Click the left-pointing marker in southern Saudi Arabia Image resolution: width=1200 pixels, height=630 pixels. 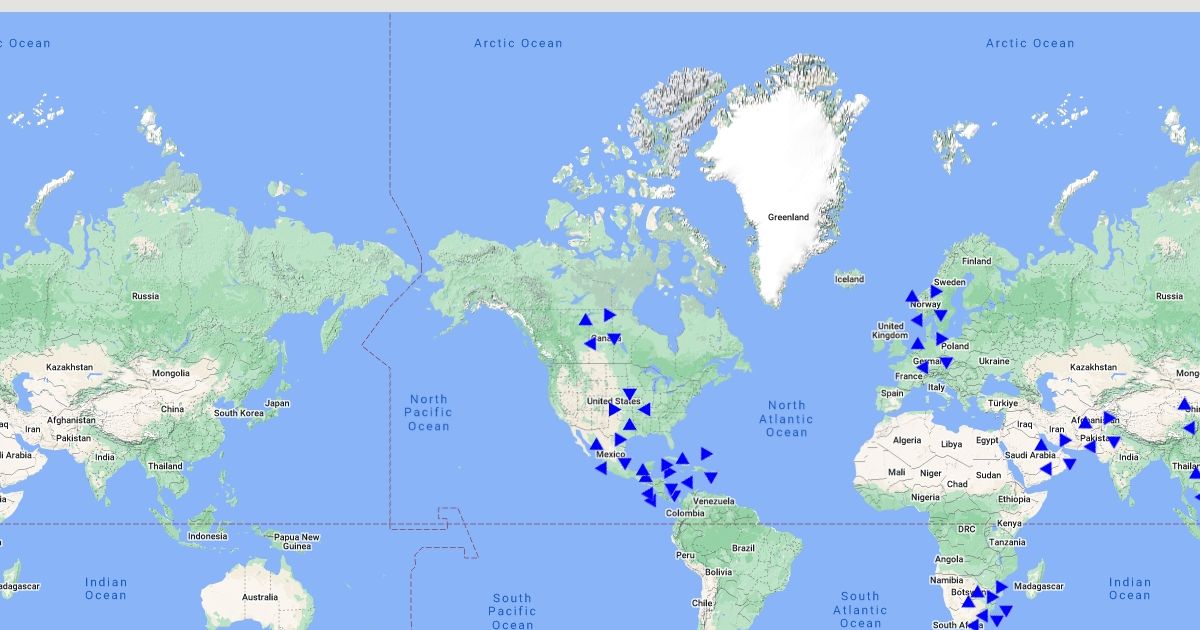(x=1046, y=468)
